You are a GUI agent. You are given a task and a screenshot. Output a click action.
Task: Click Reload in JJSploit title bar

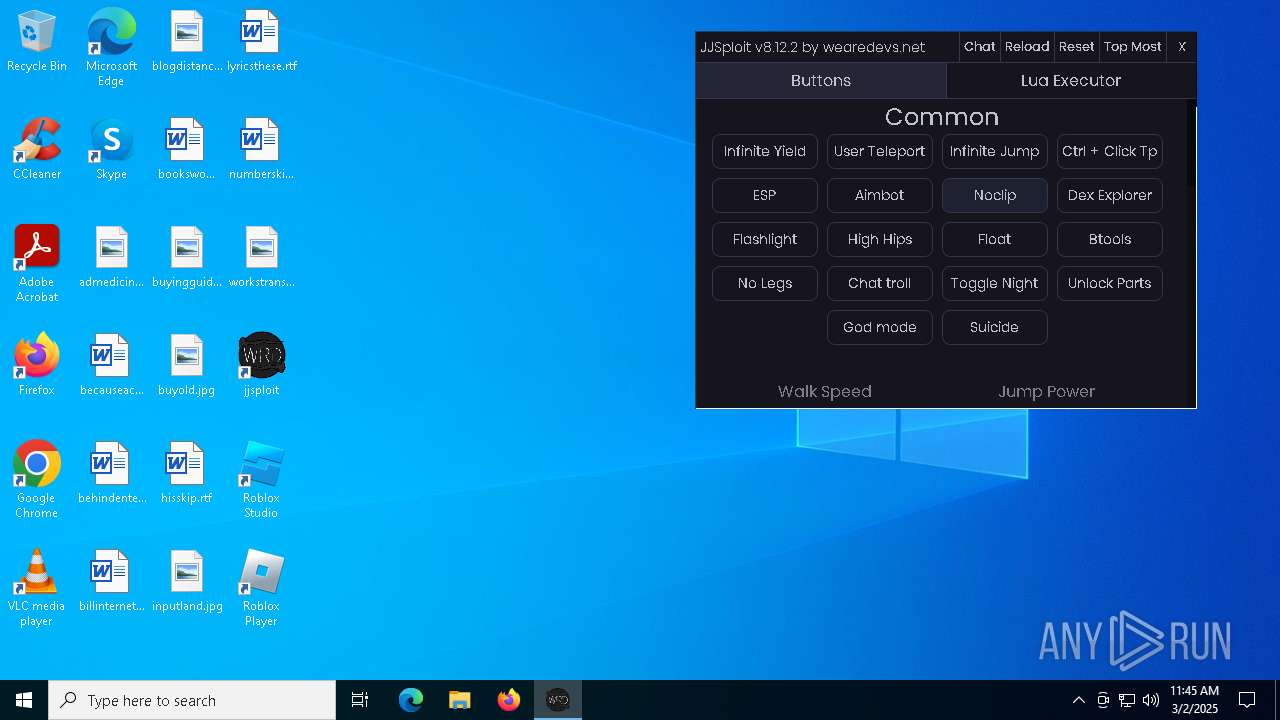pos(1027,47)
